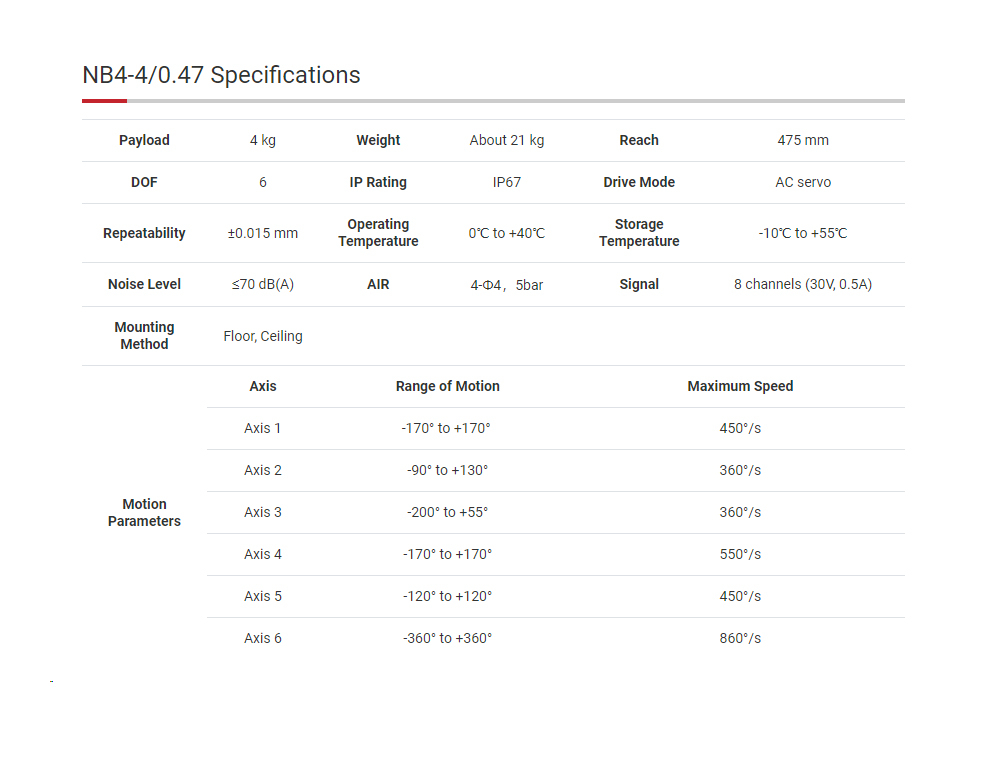Click the ±0.015 mm repeatability value
The image size is (983, 768).
pyautogui.click(x=263, y=233)
